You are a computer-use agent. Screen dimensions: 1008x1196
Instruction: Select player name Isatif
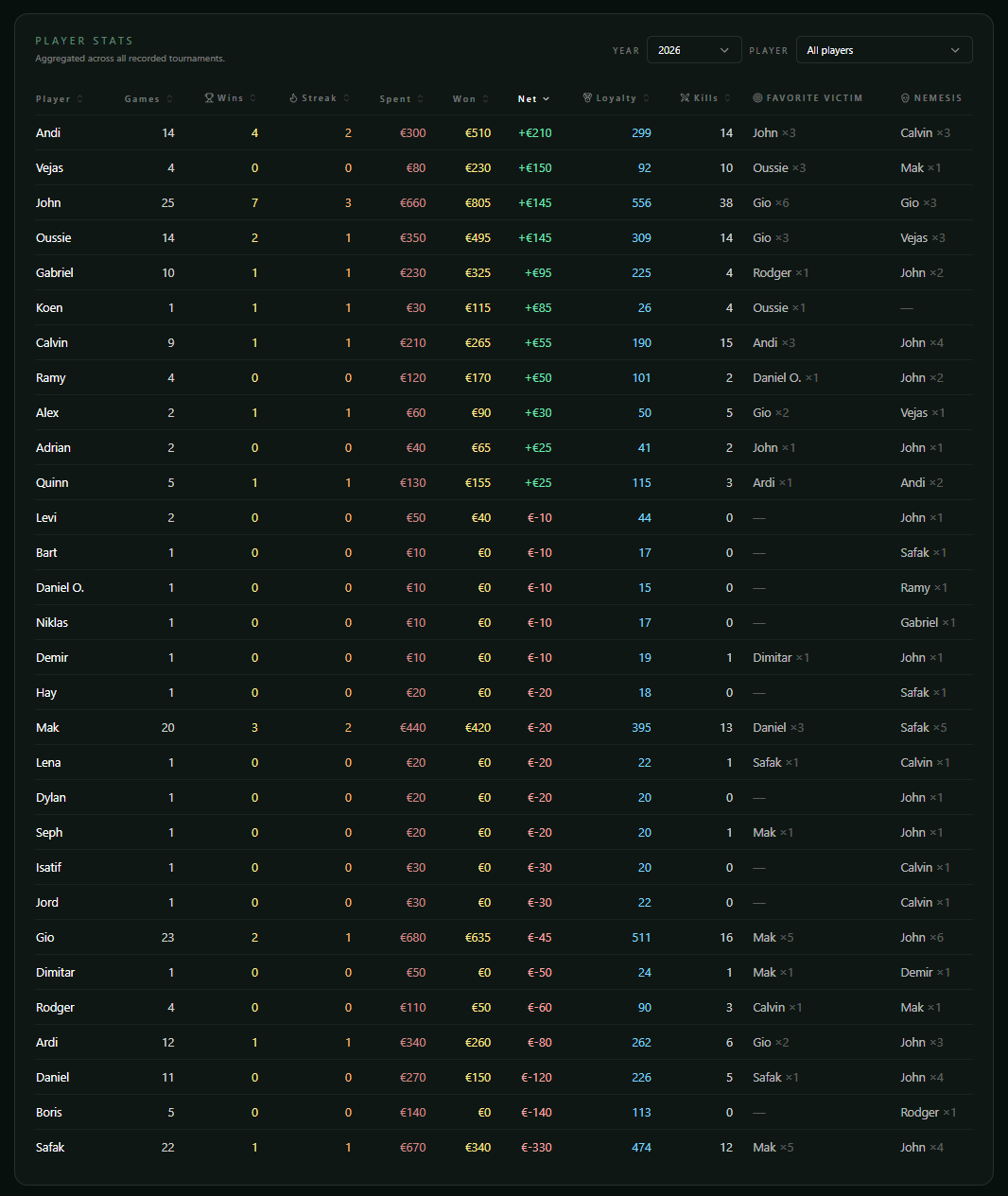[48, 868]
